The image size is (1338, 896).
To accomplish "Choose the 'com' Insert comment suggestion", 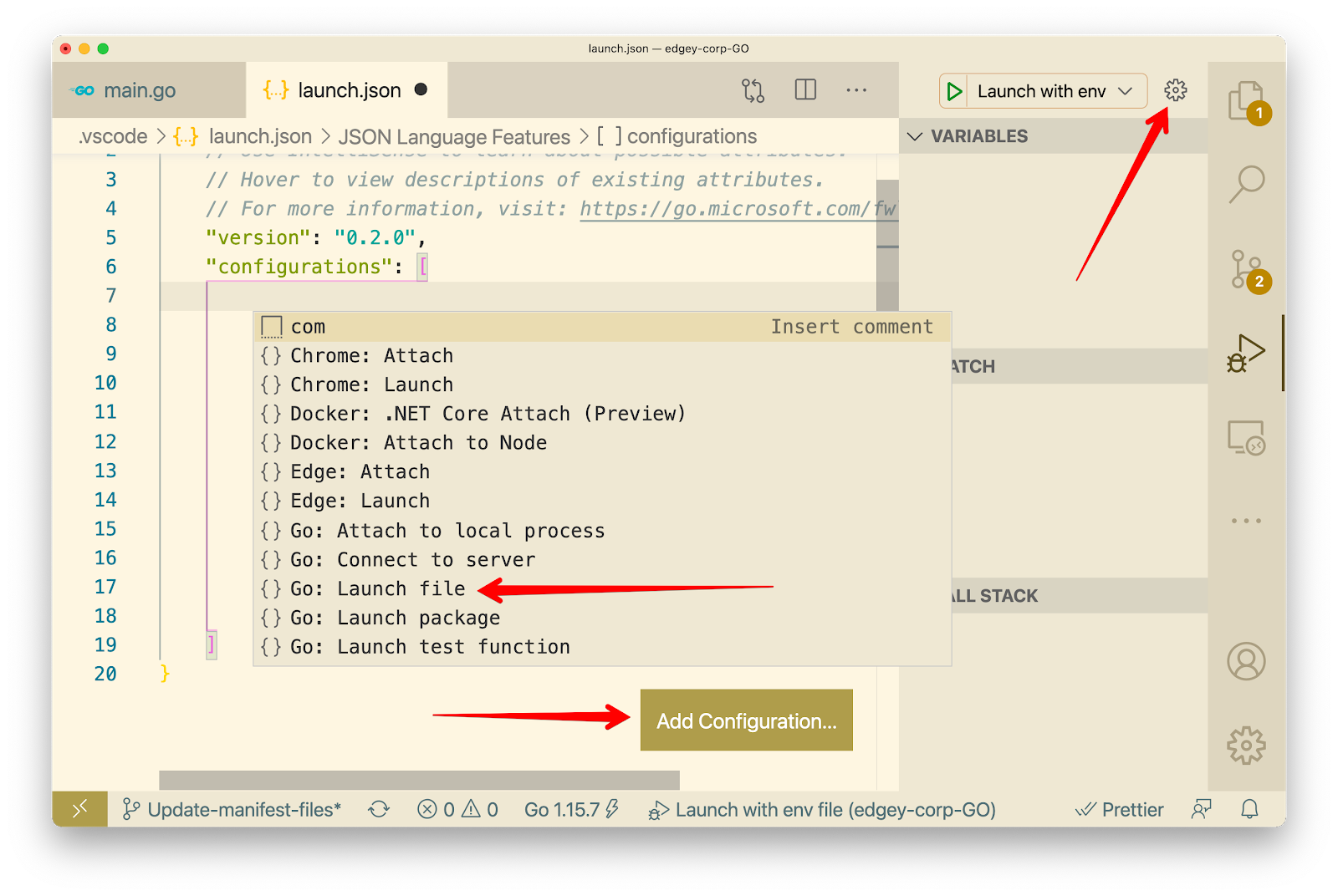I will [602, 327].
